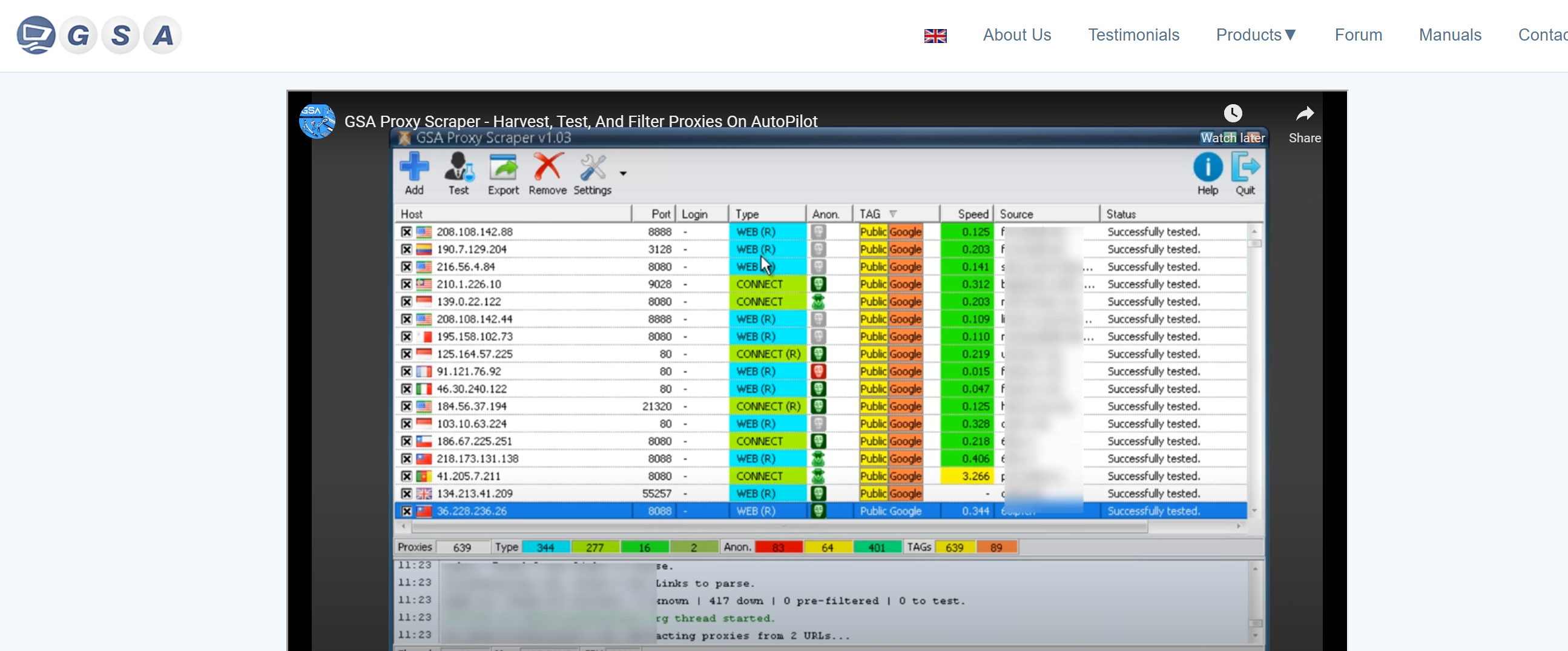Toggle checkbox for 216.56.4.84
This screenshot has height=651, width=1568.
click(406, 266)
